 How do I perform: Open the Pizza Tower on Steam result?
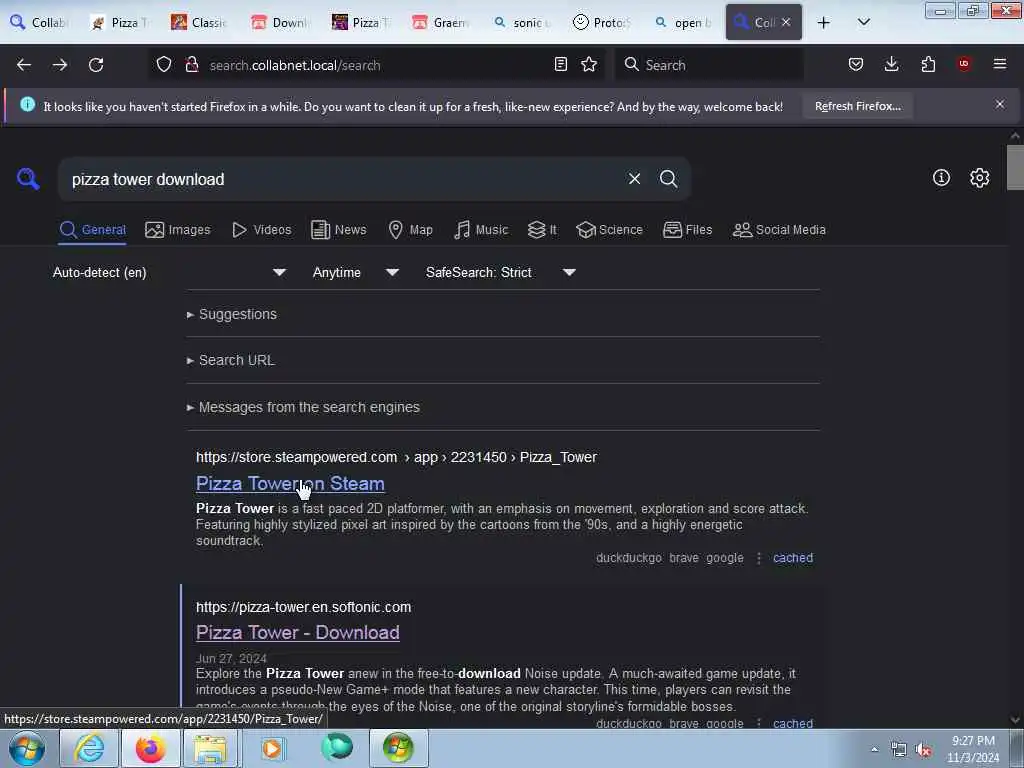(x=290, y=483)
